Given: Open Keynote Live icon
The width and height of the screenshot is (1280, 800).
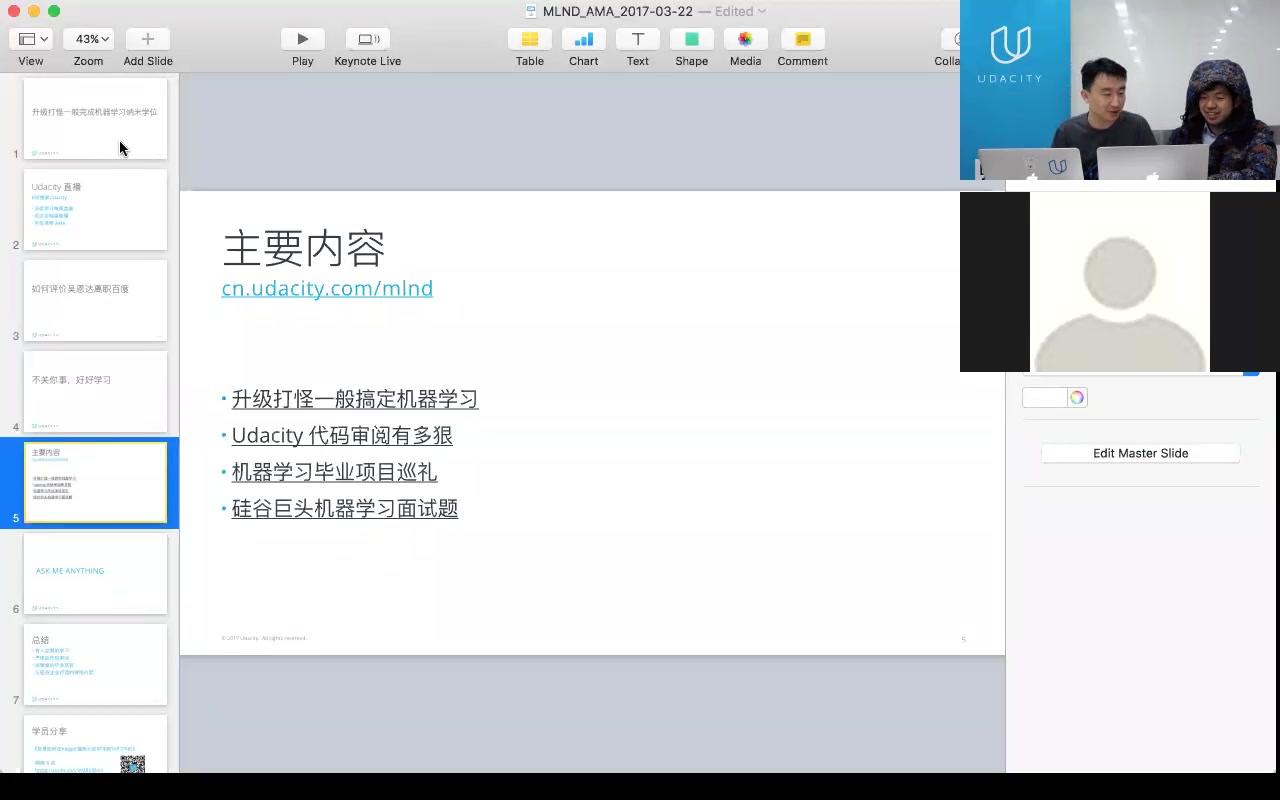Looking at the screenshot, I should click(x=368, y=39).
